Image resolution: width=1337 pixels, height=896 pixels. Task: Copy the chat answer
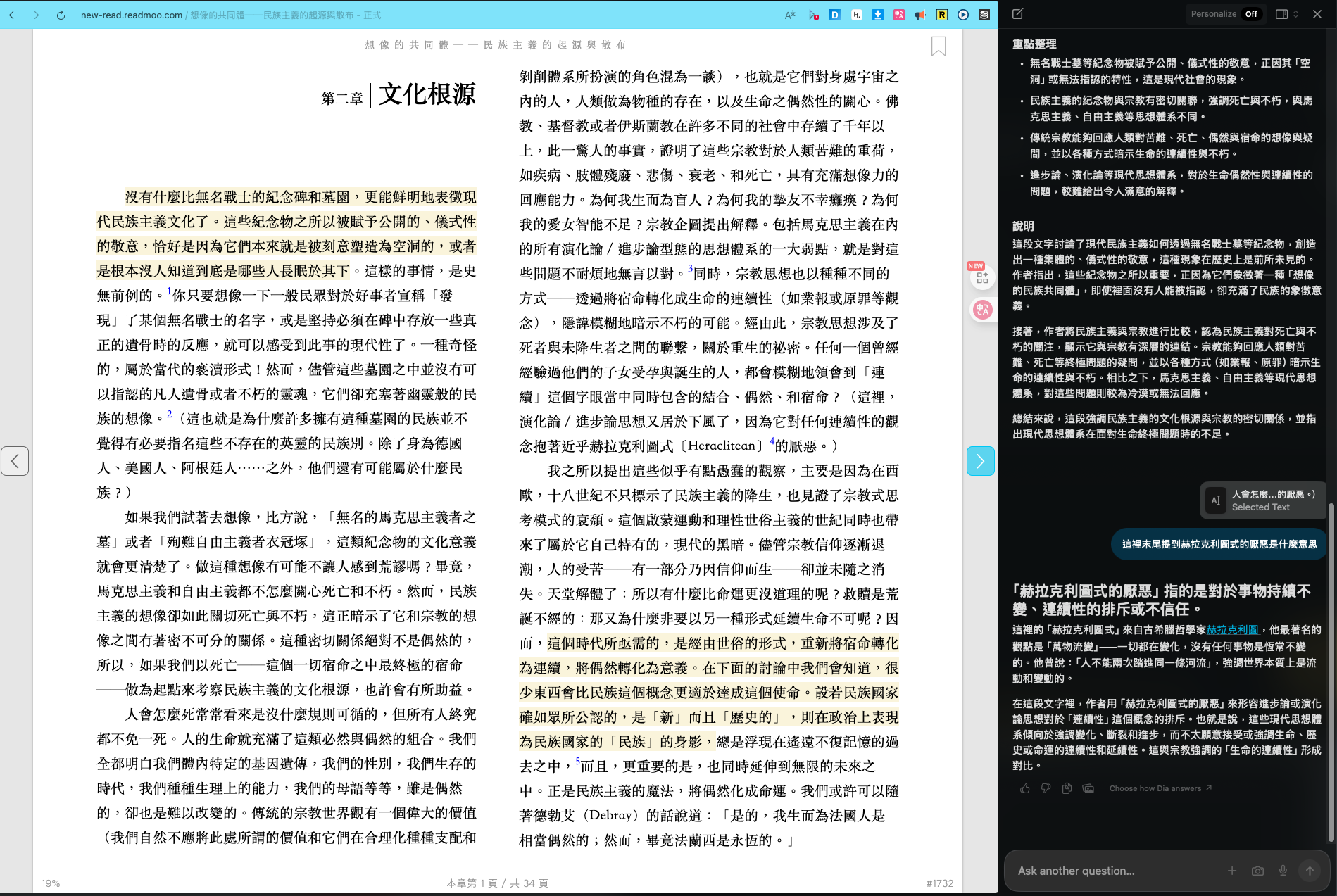click(1067, 788)
